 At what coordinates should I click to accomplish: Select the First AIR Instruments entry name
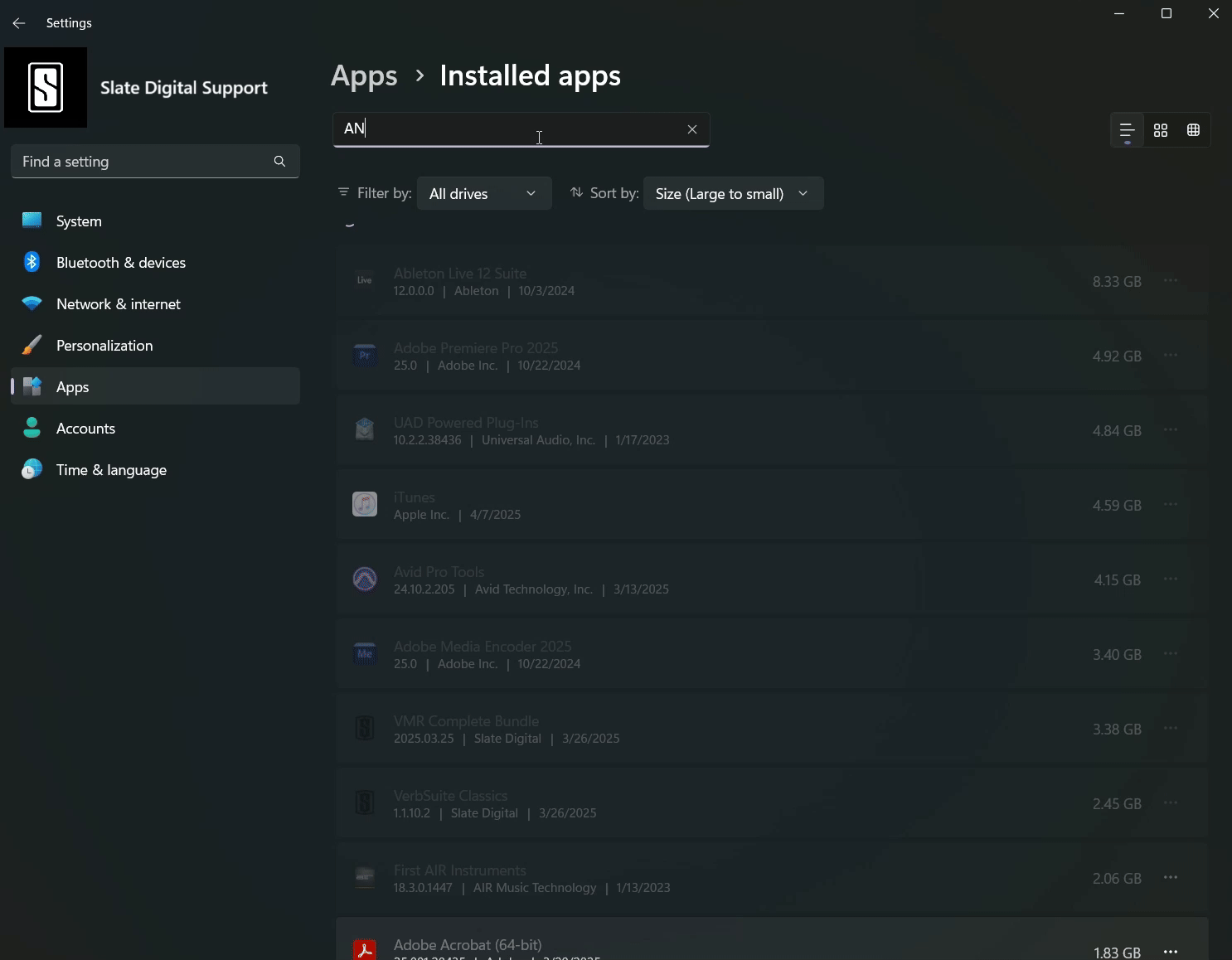tap(460, 870)
